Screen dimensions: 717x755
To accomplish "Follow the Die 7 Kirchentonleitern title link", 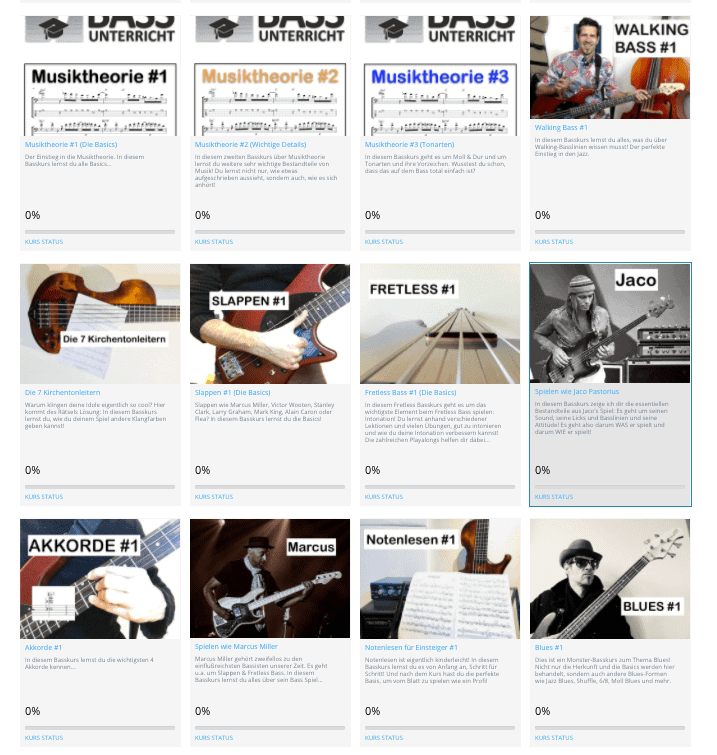I will click(63, 392).
